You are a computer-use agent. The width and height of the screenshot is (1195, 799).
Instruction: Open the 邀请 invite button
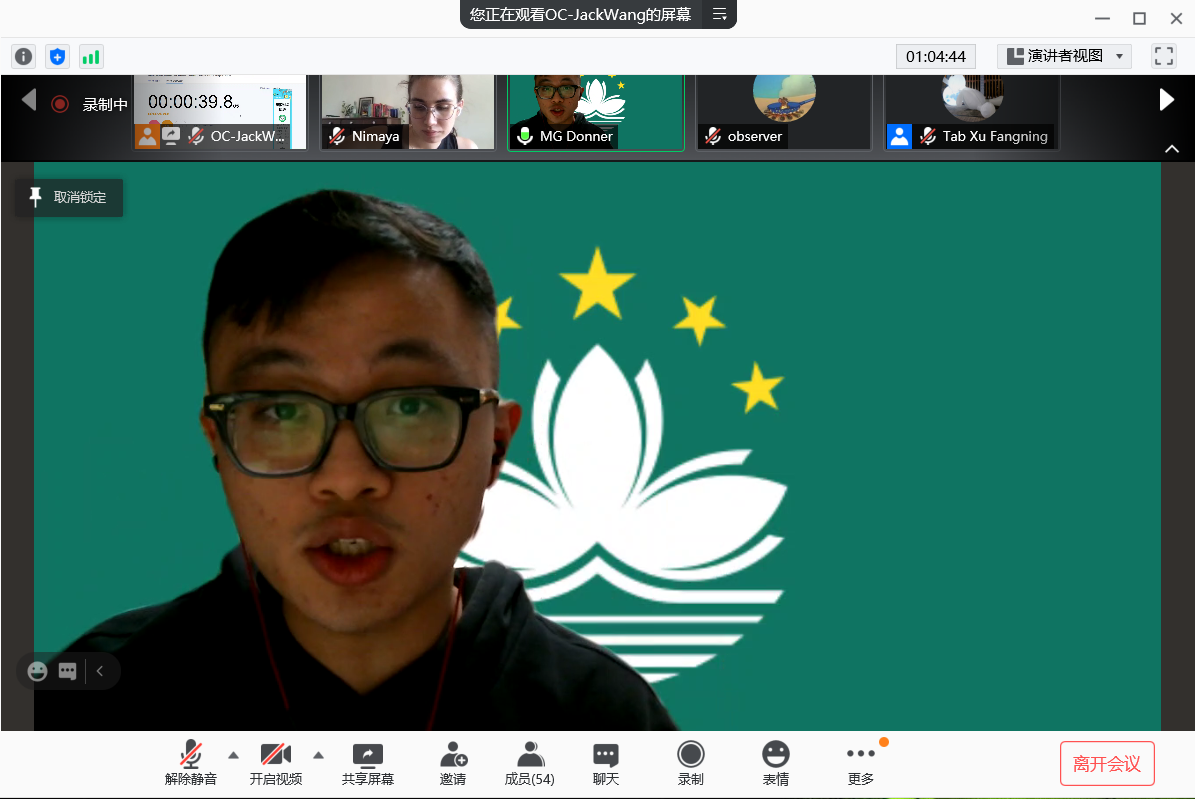click(x=453, y=763)
